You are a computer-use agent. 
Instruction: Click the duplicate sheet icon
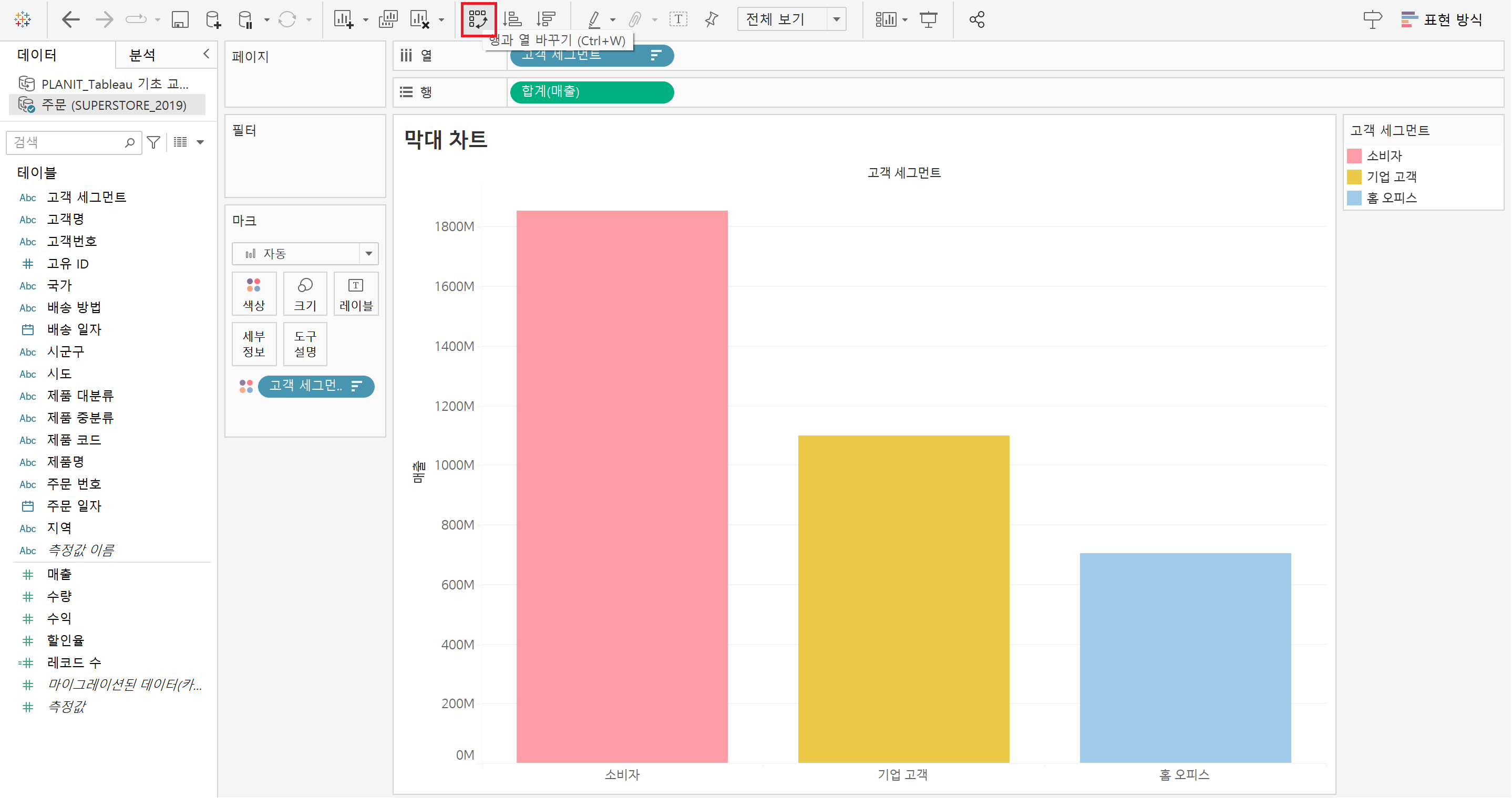tap(388, 19)
